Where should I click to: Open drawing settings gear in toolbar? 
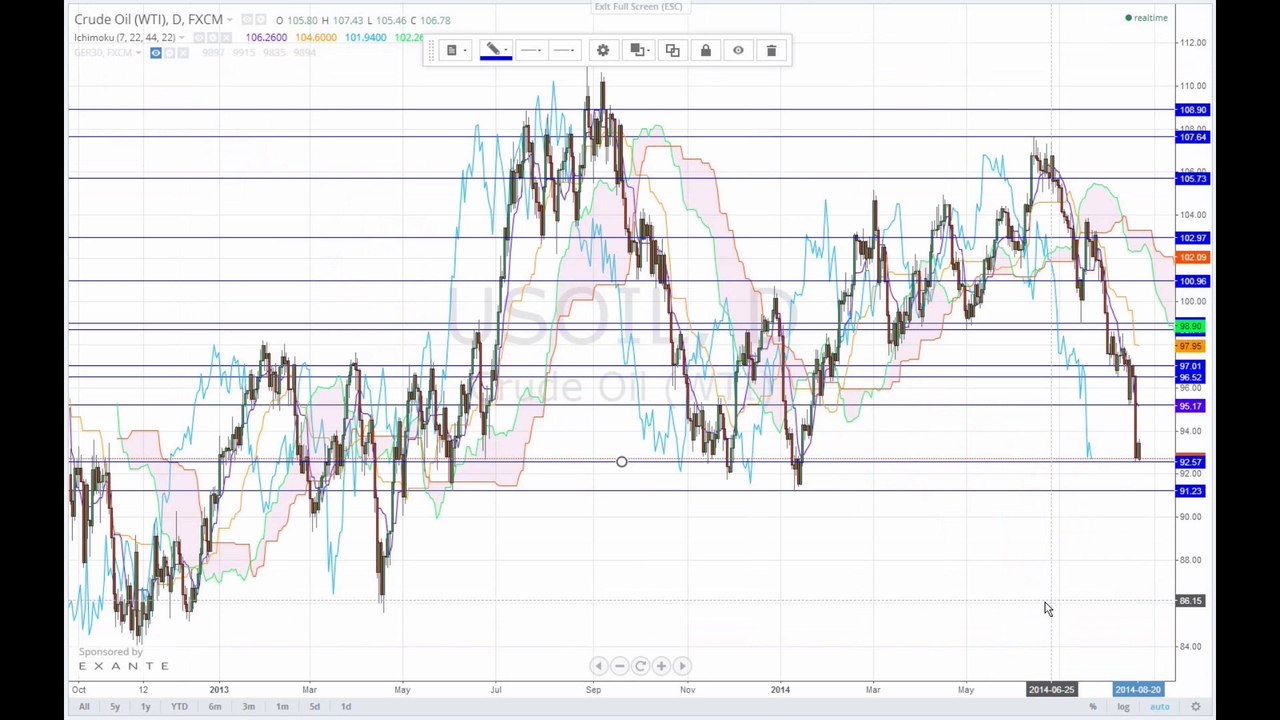point(603,50)
